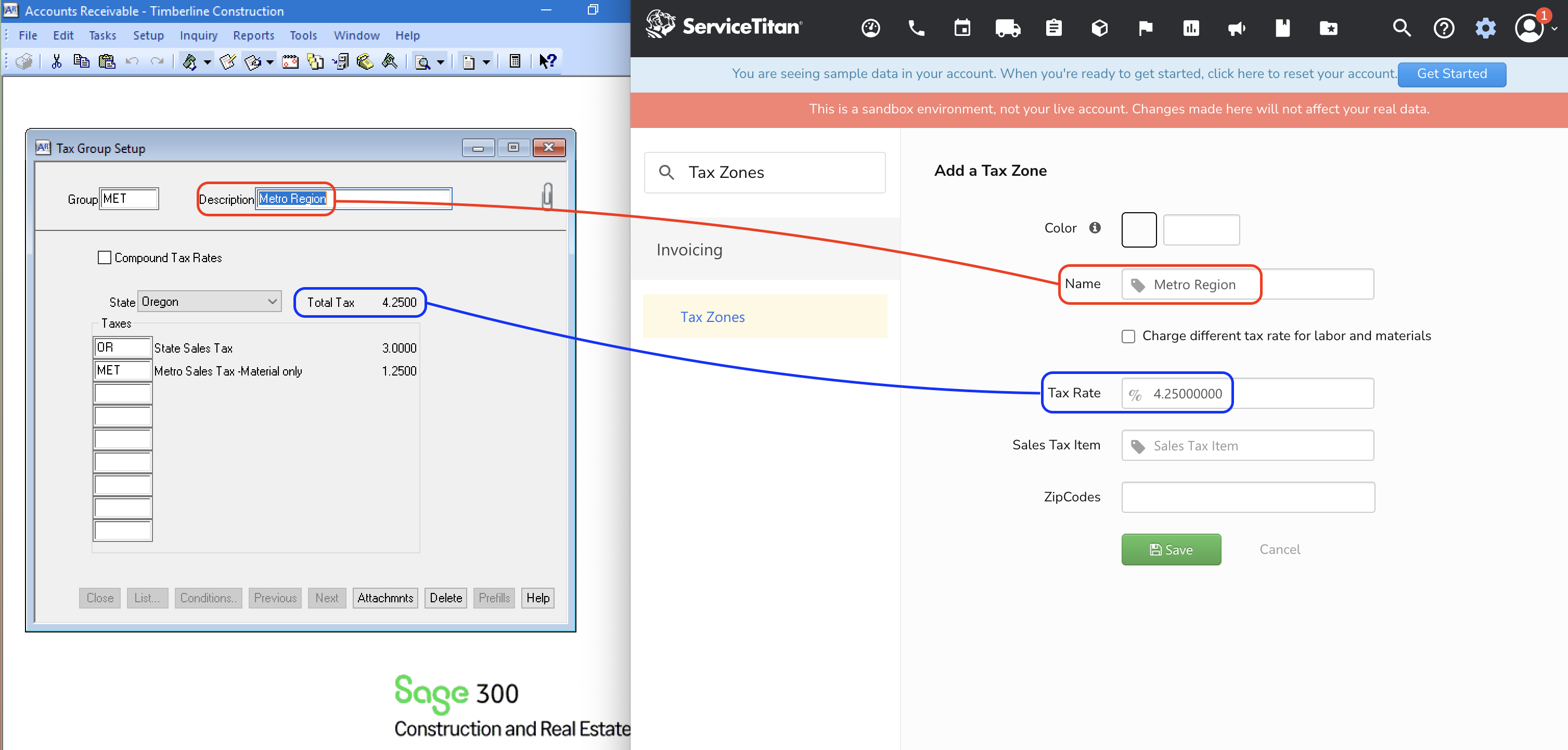Click the calculator icon in Sage toolbar
The width and height of the screenshot is (1568, 750).
tap(515, 61)
